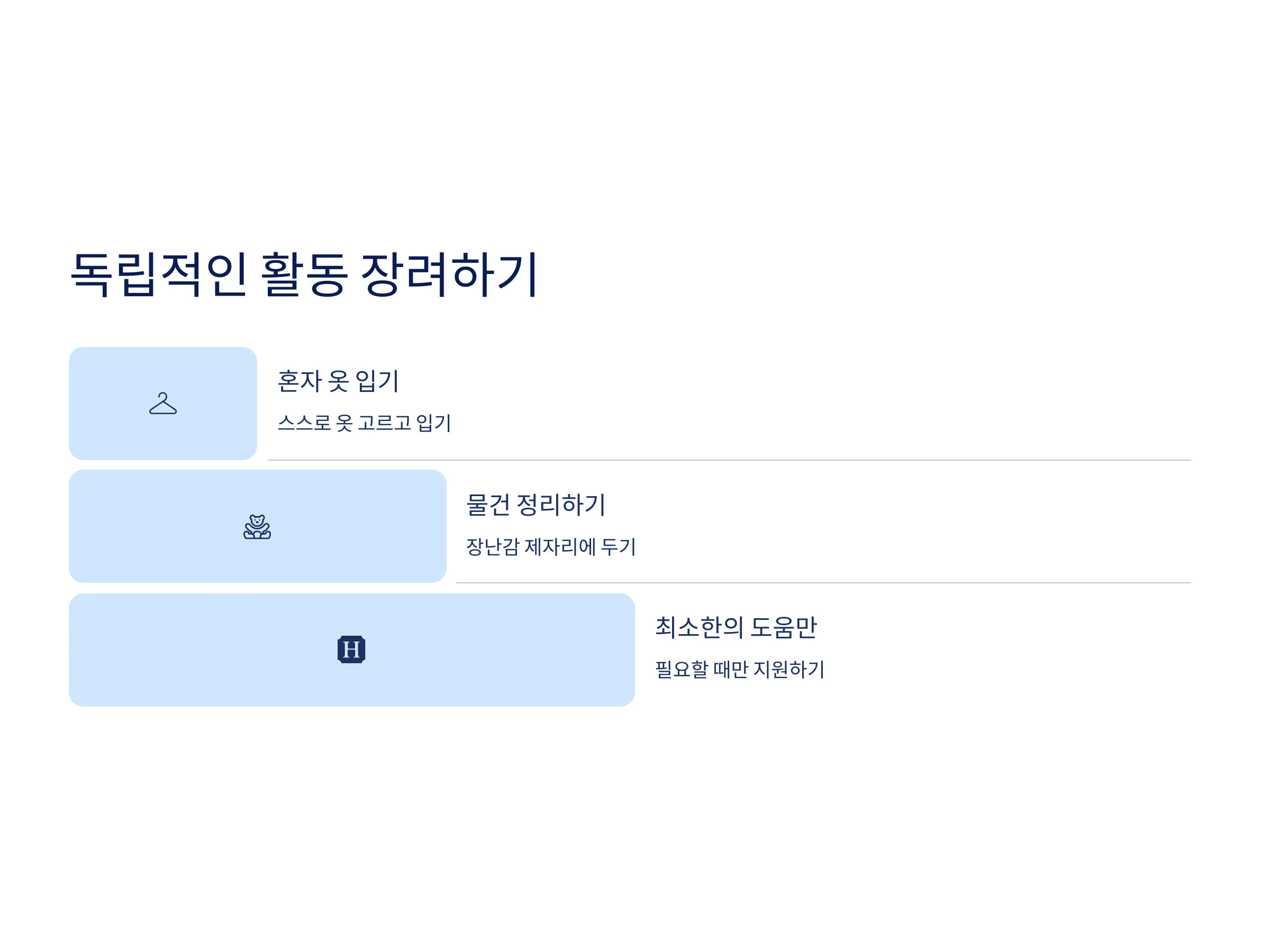Screen dimensions: 1270x952
Task: Click the word 장난감 in the second description
Action: [493, 546]
